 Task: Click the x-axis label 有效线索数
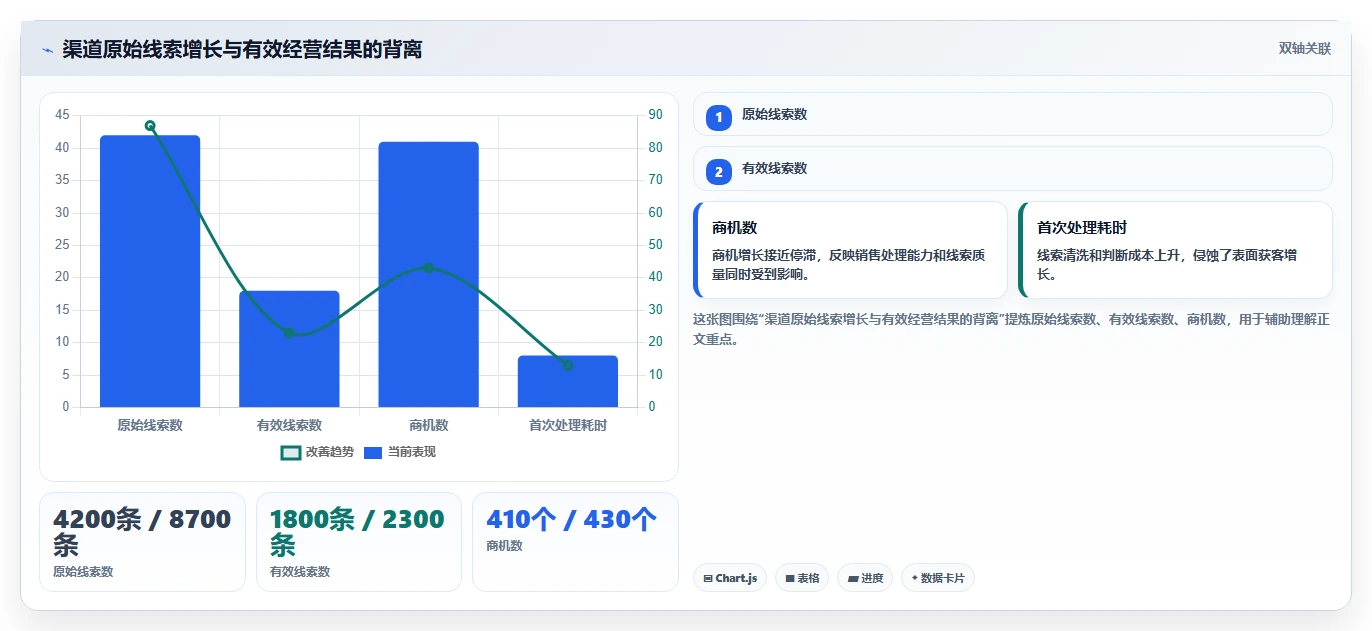point(289,425)
